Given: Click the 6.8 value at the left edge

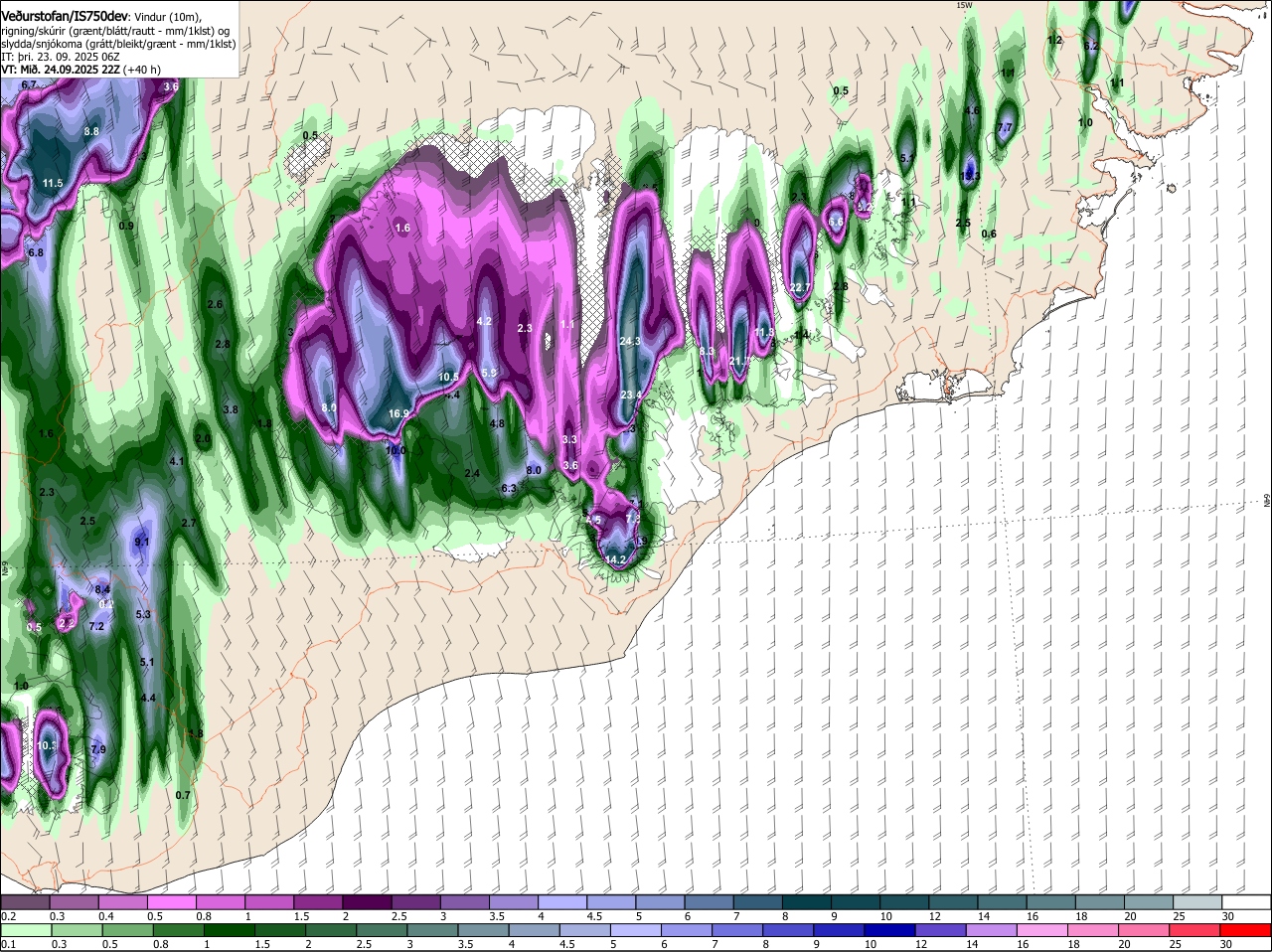Looking at the screenshot, I should click(36, 252).
